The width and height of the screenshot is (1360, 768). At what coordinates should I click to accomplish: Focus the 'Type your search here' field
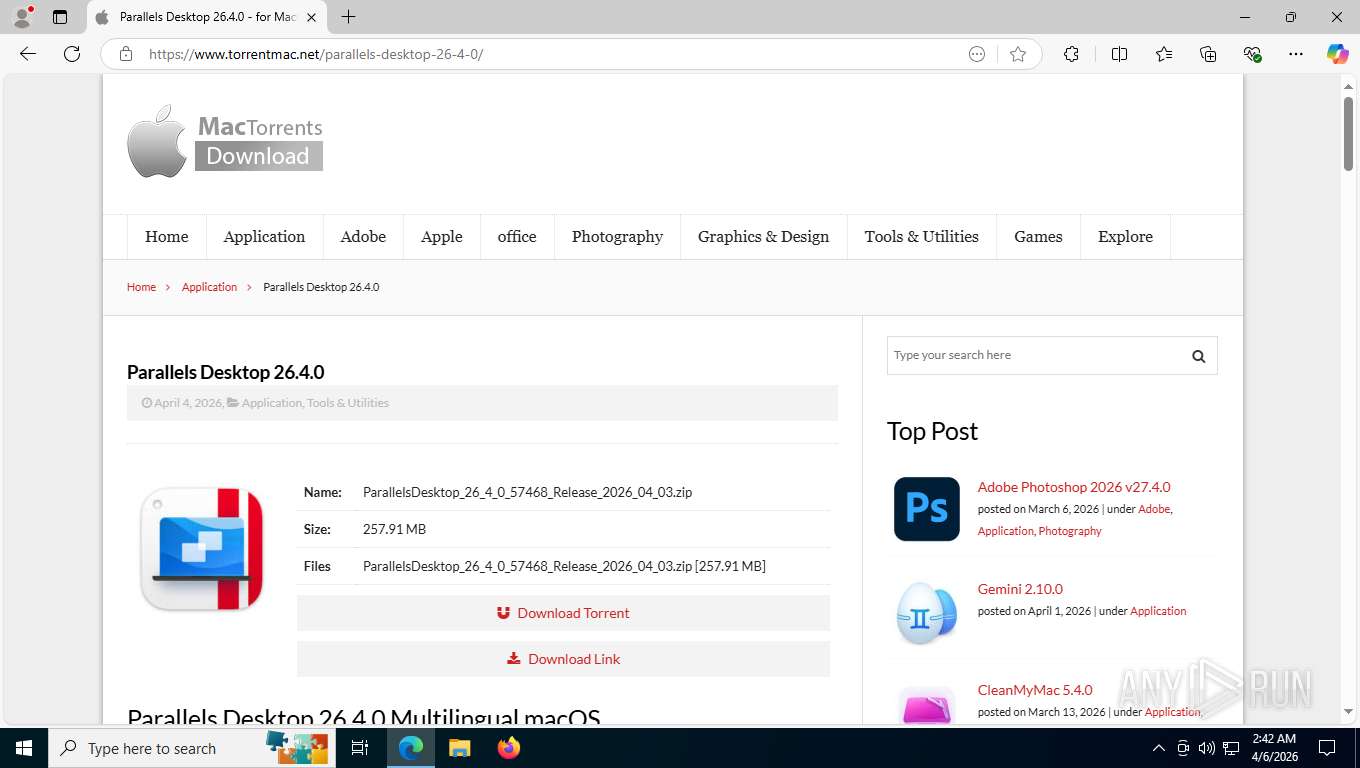point(1034,356)
